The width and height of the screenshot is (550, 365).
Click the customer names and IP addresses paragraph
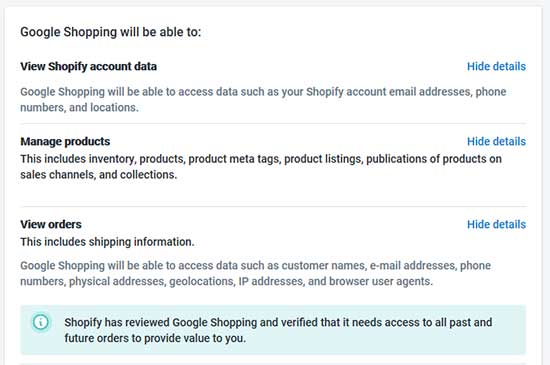[255, 273]
